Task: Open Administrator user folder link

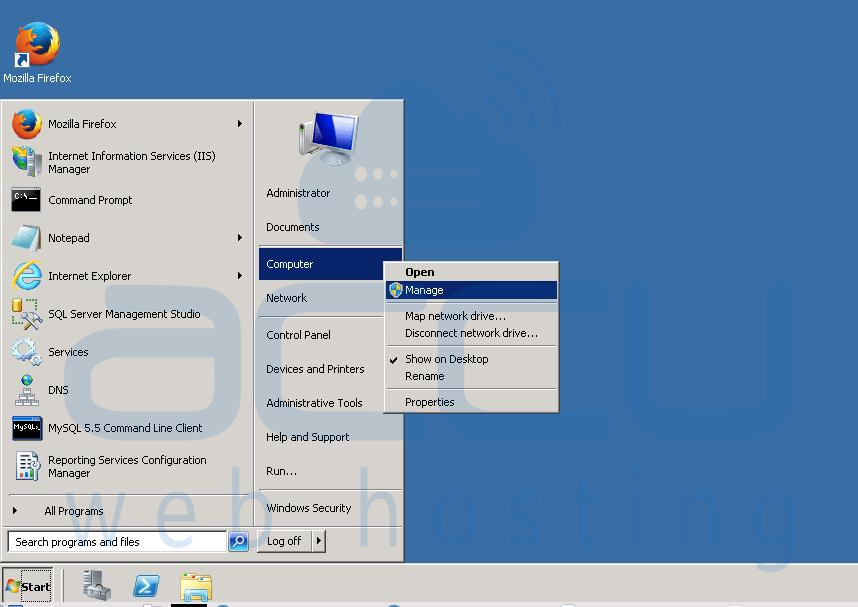Action: point(298,193)
